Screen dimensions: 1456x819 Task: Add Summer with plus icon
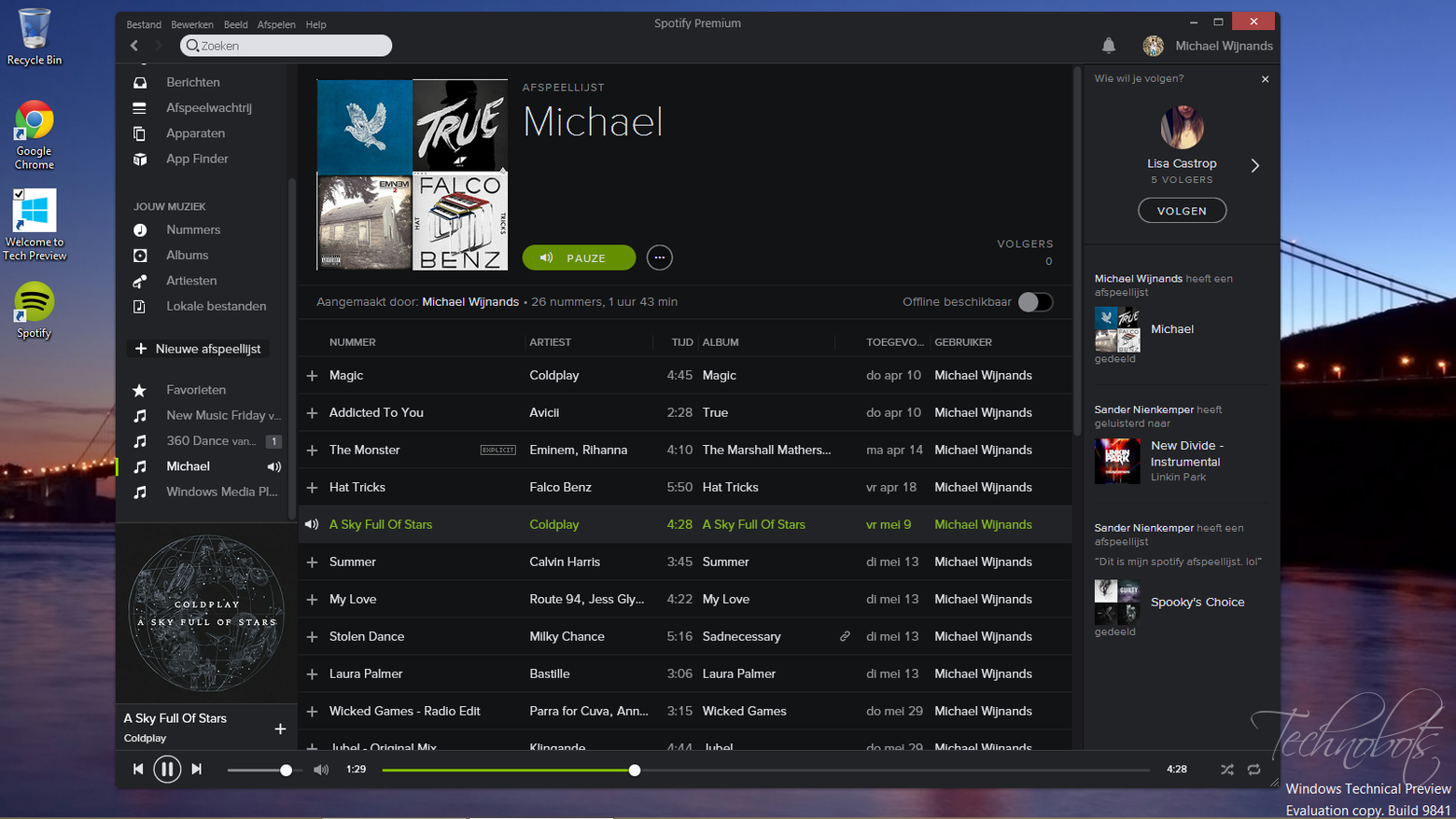point(312,562)
